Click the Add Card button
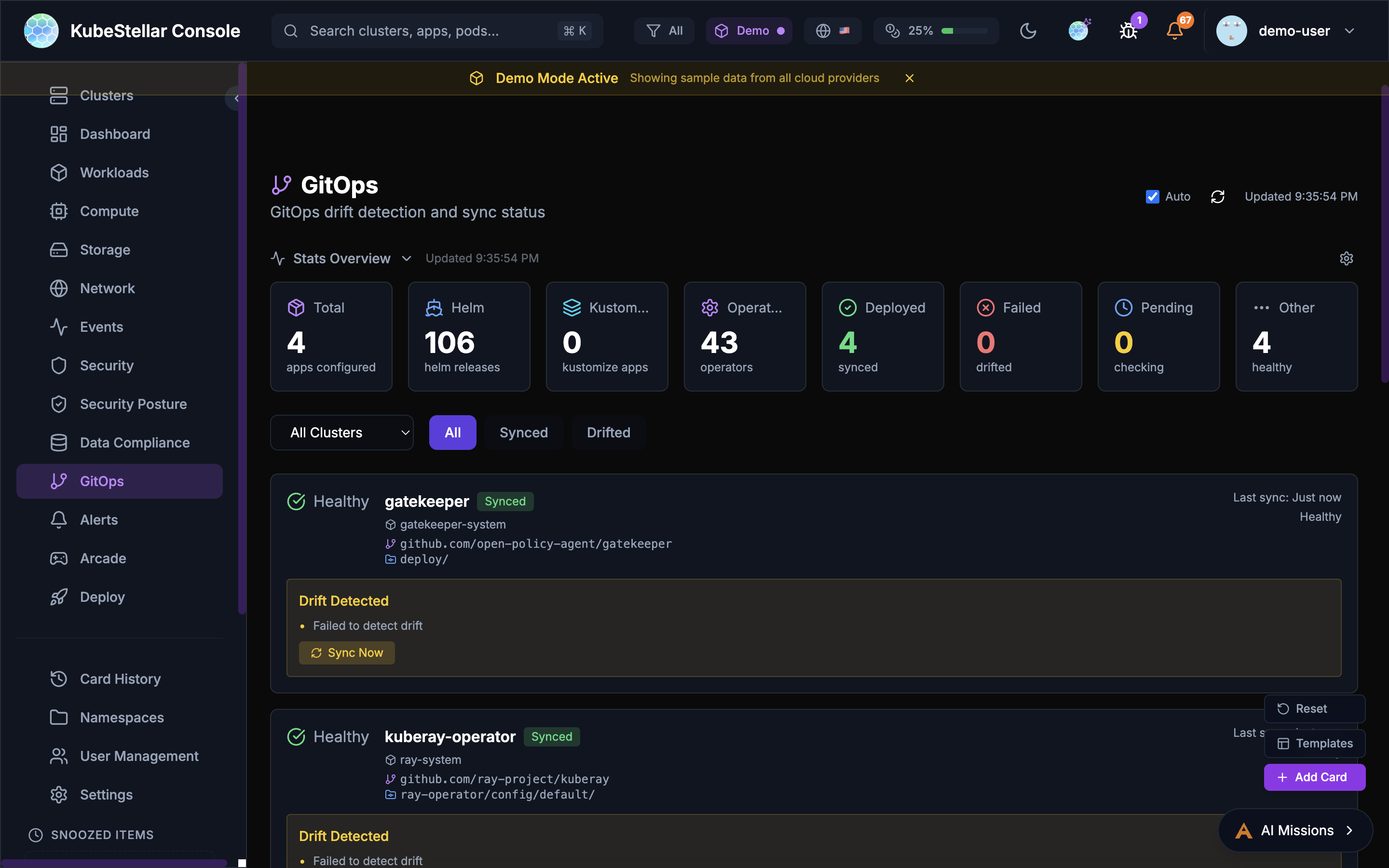 pyautogui.click(x=1314, y=777)
